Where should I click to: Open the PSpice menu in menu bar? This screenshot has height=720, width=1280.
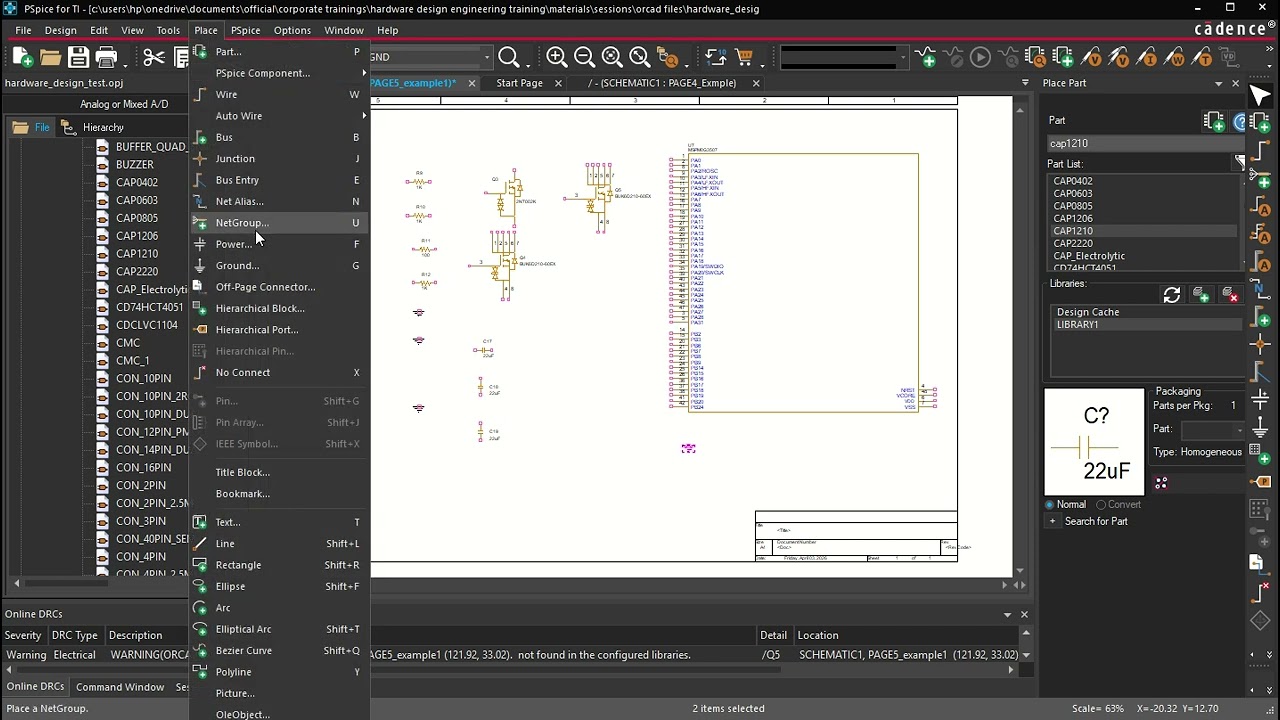[x=245, y=30]
